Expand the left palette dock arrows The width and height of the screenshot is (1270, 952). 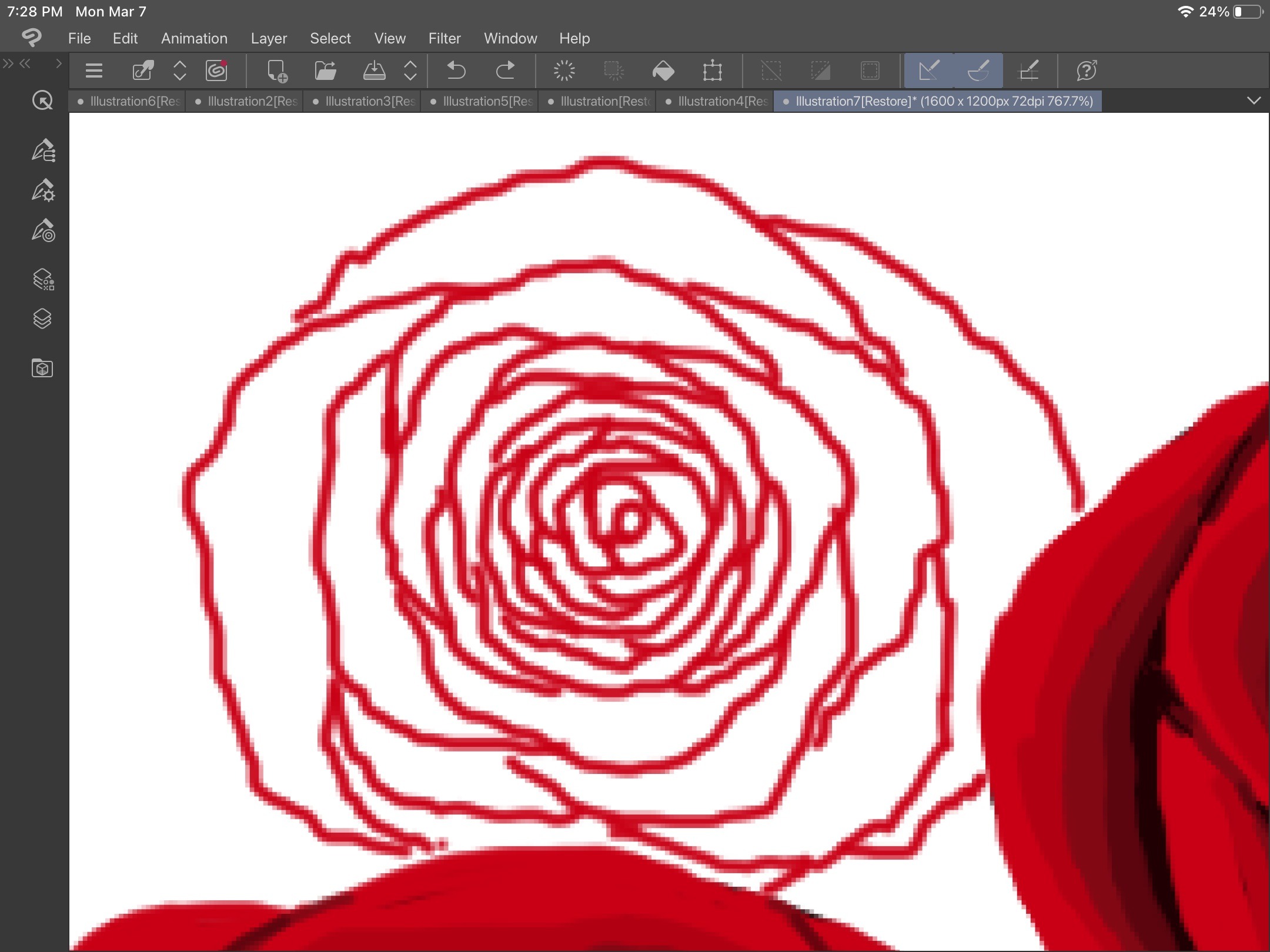tap(8, 63)
